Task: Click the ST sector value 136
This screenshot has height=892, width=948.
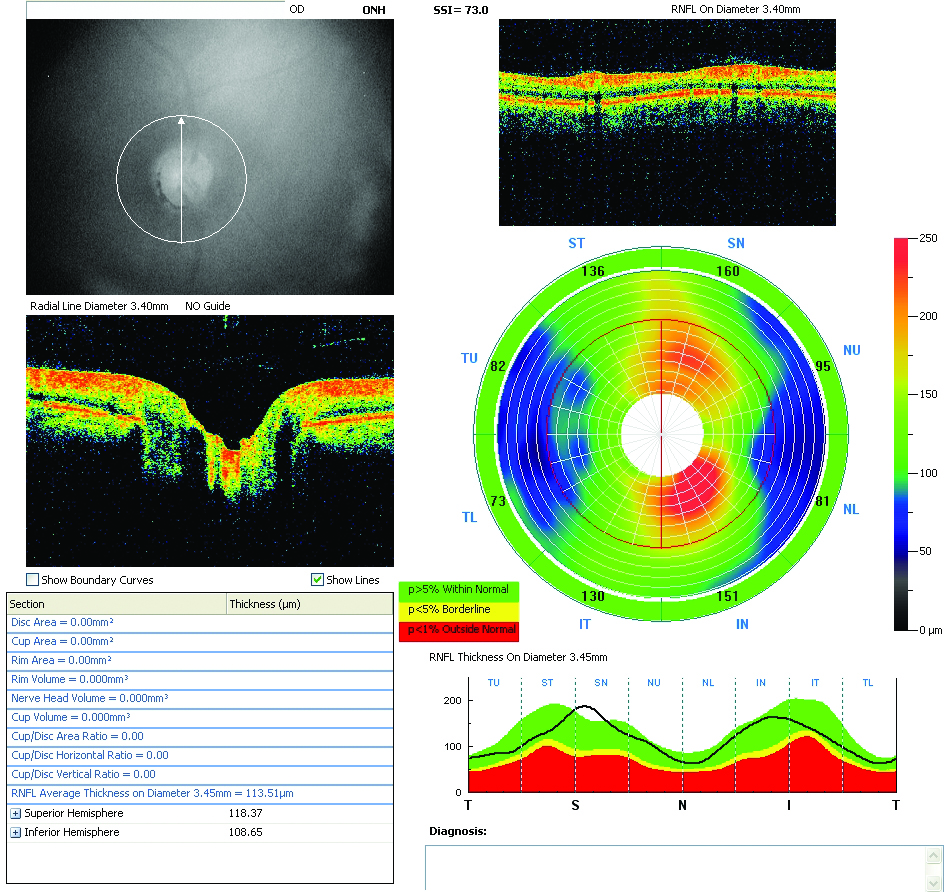Action: coord(593,271)
